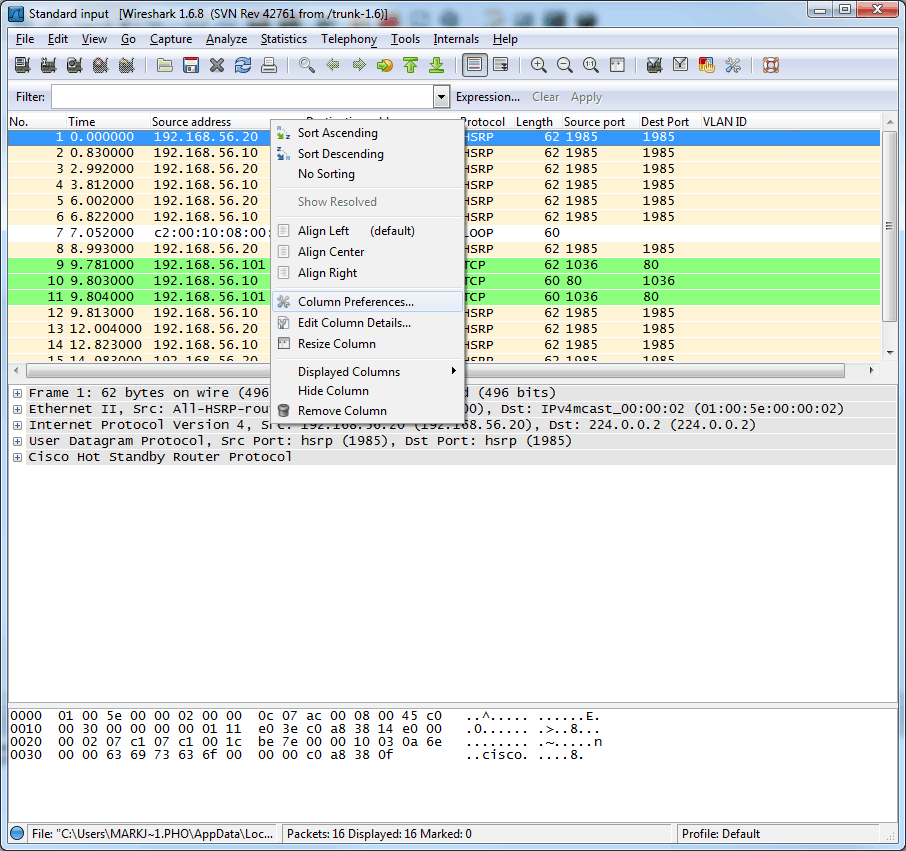Select Edit Column Details... entry

(367, 323)
